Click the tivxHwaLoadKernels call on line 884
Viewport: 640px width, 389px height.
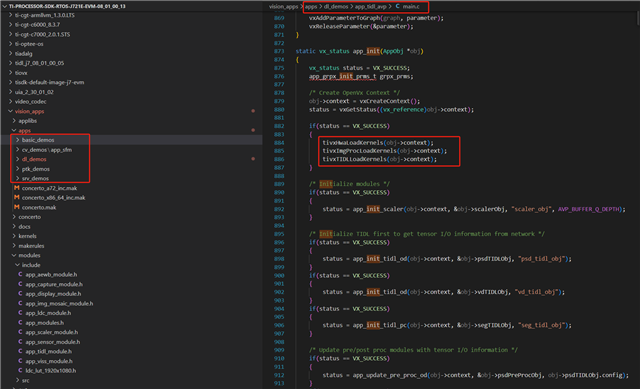[x=353, y=142]
